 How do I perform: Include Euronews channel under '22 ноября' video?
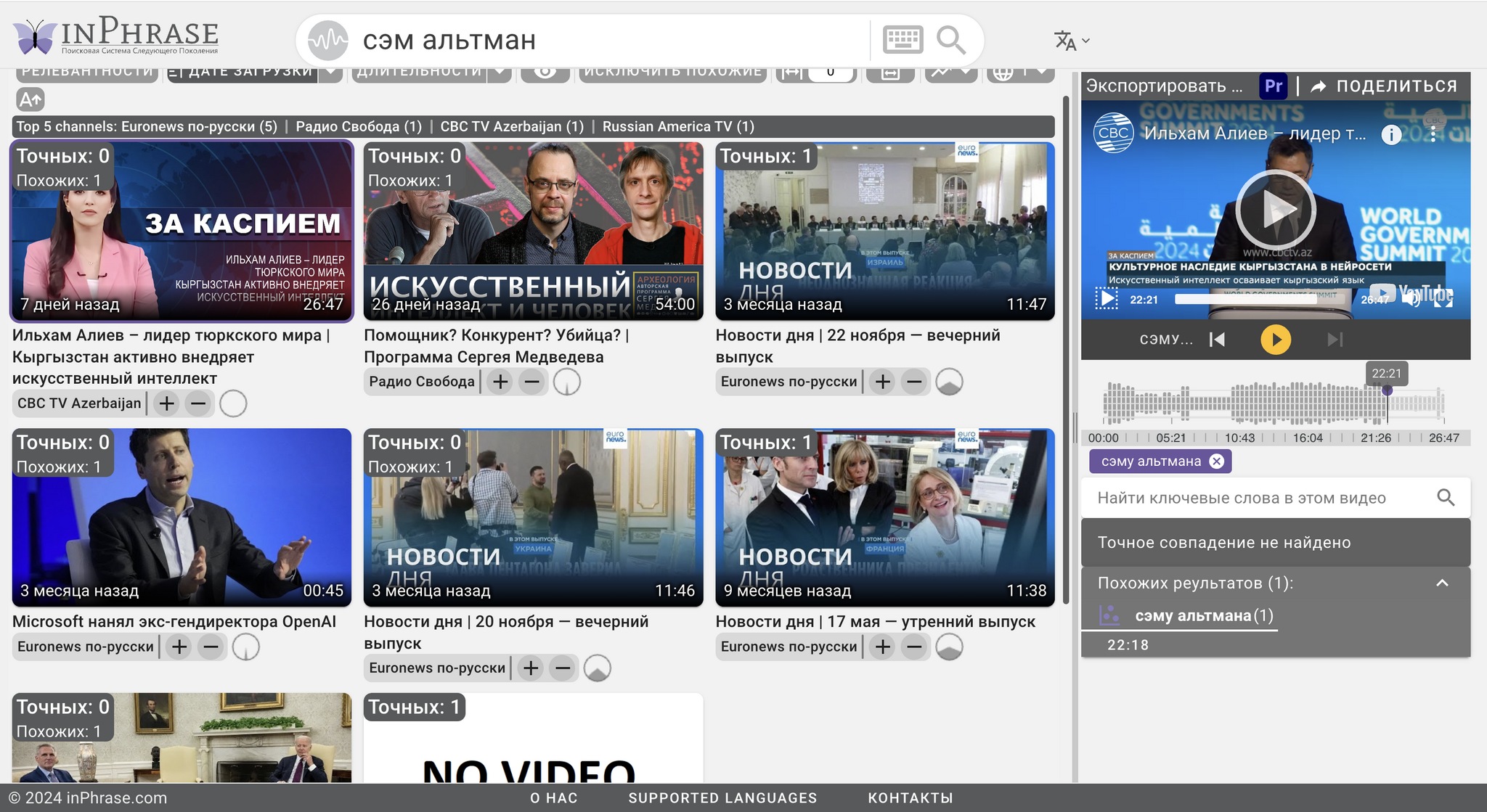(x=882, y=382)
